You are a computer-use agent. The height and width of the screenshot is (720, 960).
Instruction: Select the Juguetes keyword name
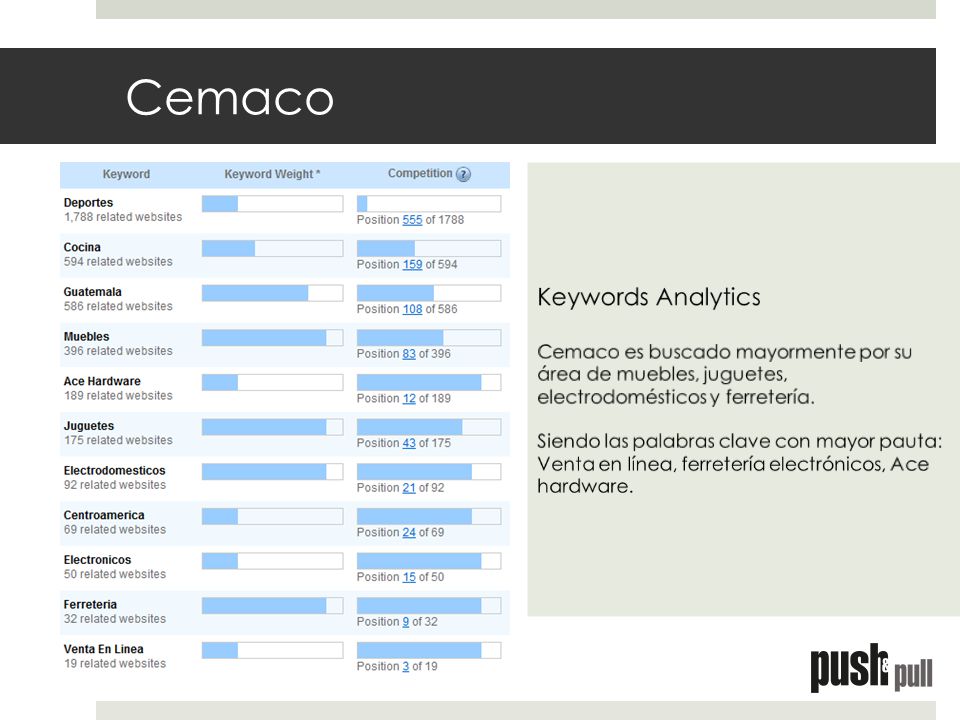(x=89, y=426)
